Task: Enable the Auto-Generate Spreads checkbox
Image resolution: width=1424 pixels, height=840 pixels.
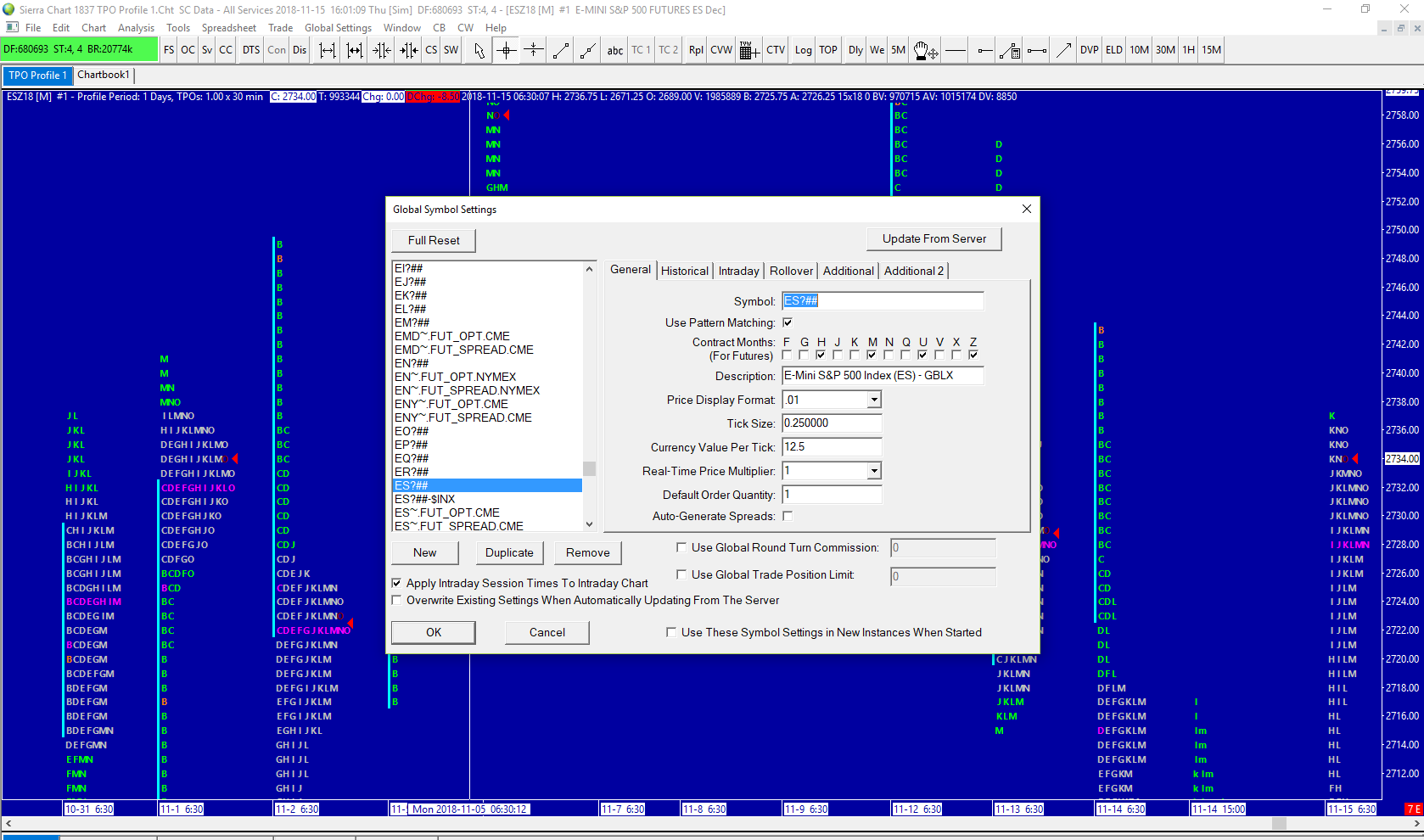Action: (x=788, y=516)
